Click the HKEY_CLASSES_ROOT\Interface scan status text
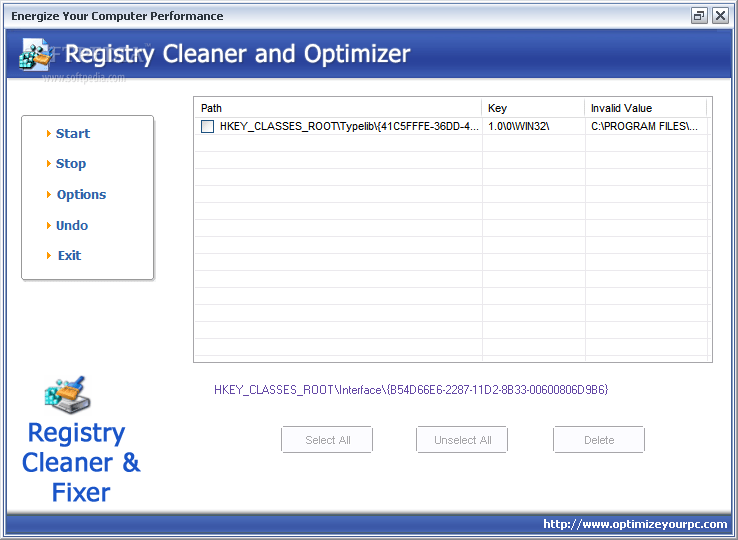738x540 pixels. pos(411,390)
